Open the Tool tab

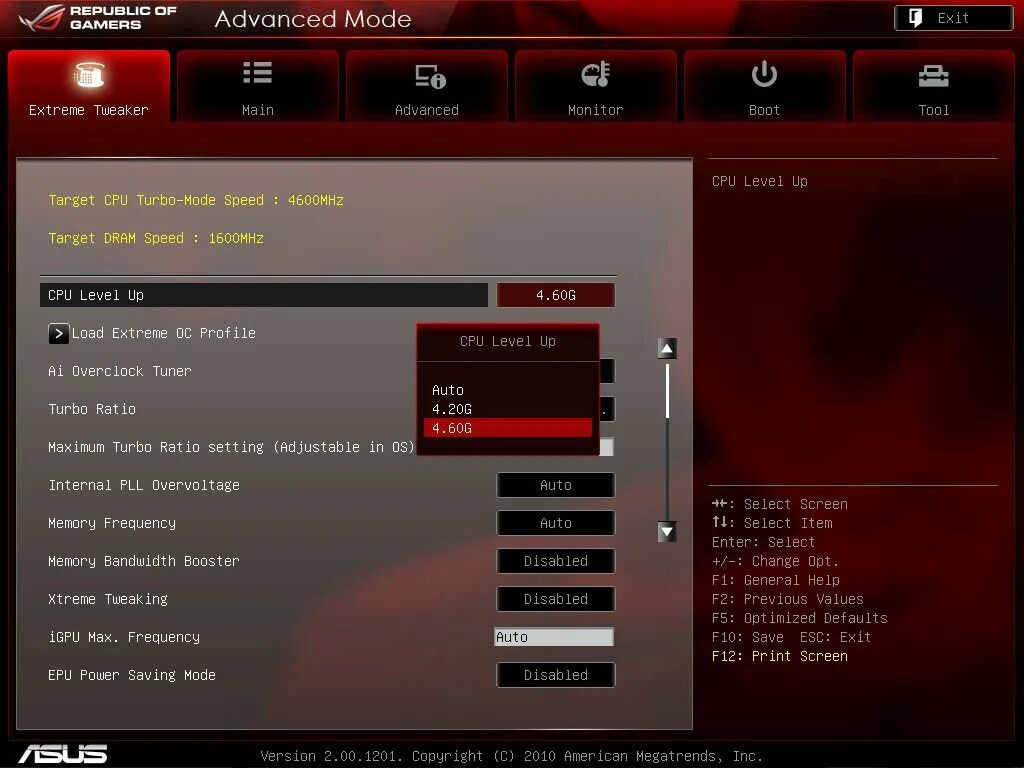click(x=933, y=86)
